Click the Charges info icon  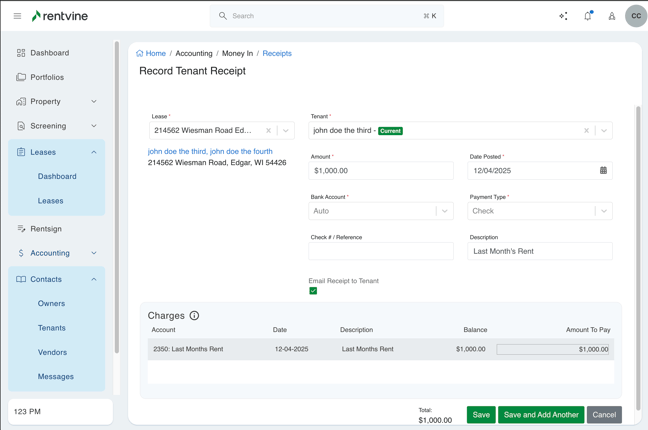pos(194,316)
